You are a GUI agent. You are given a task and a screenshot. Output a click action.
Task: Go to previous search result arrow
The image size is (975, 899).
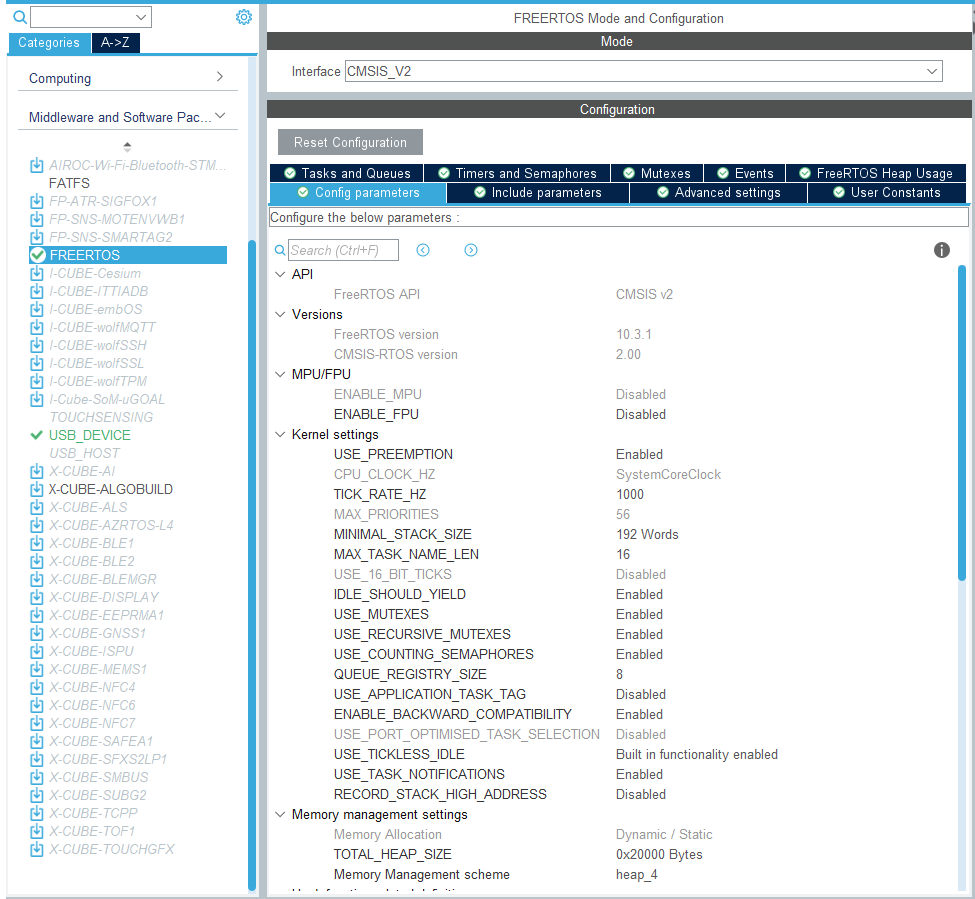(x=423, y=250)
